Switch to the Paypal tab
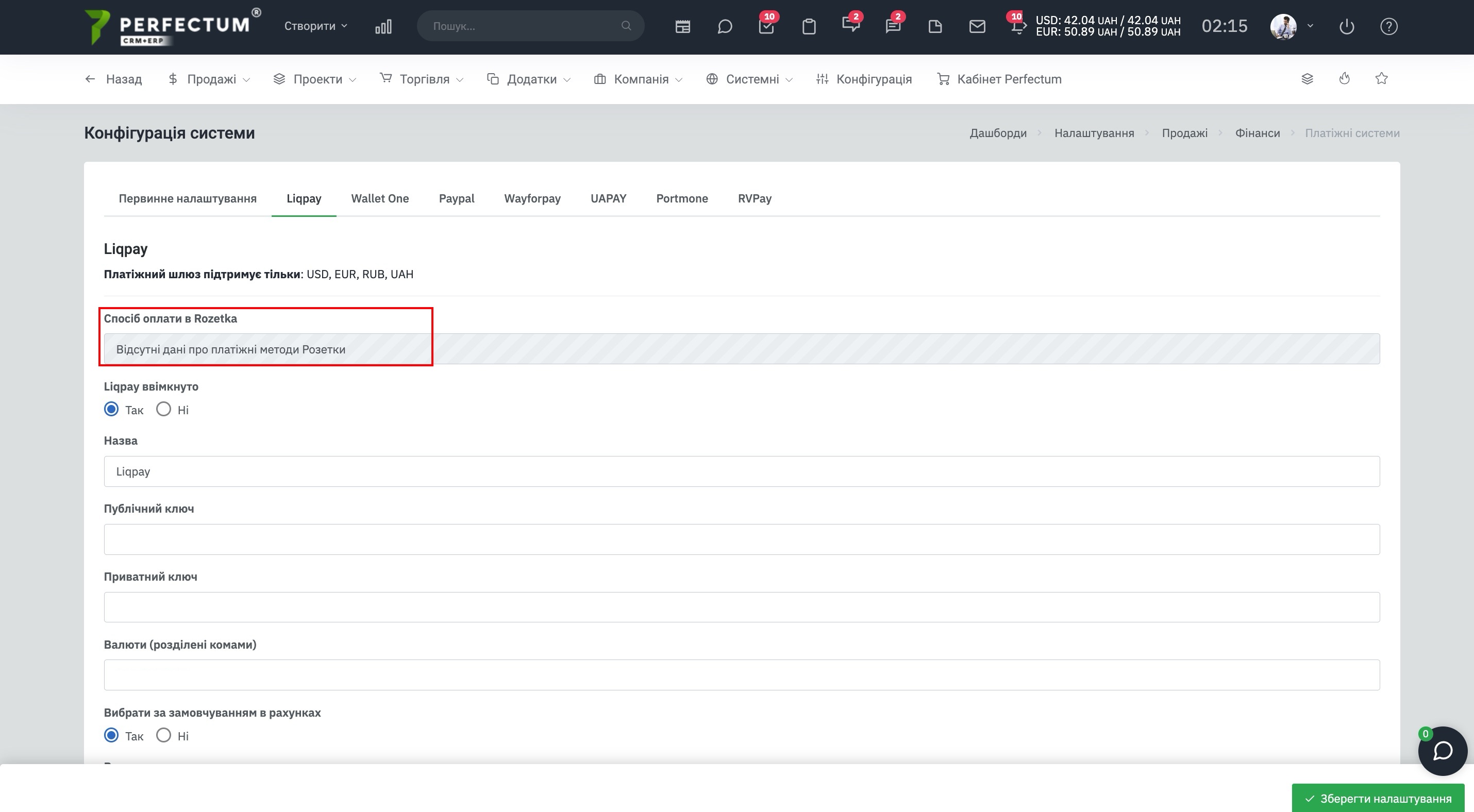Image resolution: width=1474 pixels, height=812 pixels. [x=457, y=198]
